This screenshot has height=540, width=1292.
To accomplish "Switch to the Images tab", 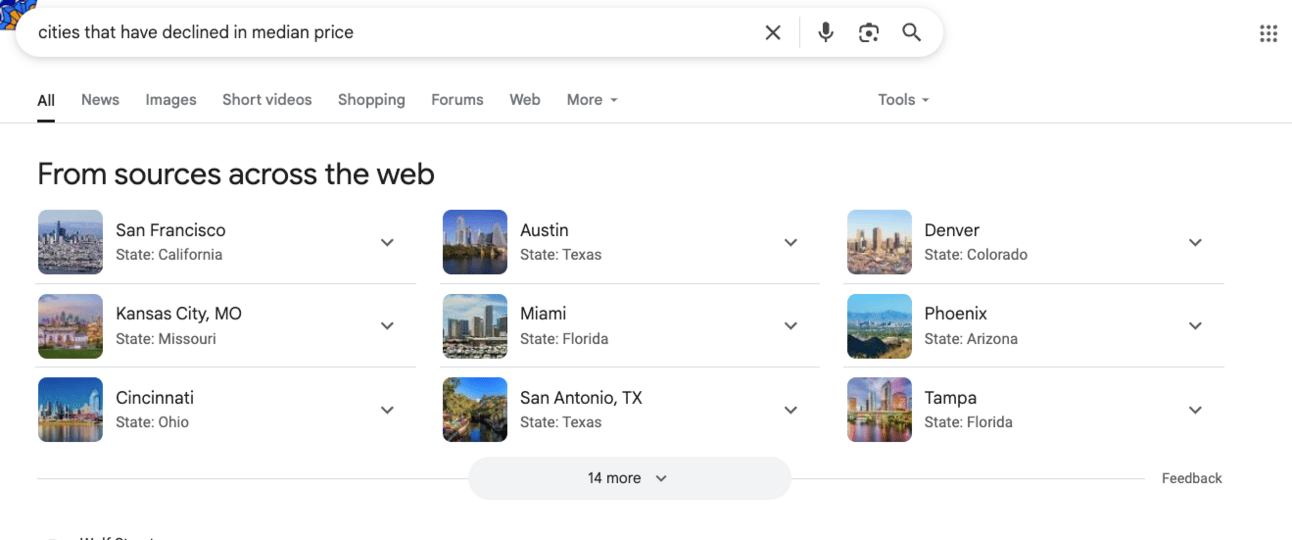I will pyautogui.click(x=171, y=100).
